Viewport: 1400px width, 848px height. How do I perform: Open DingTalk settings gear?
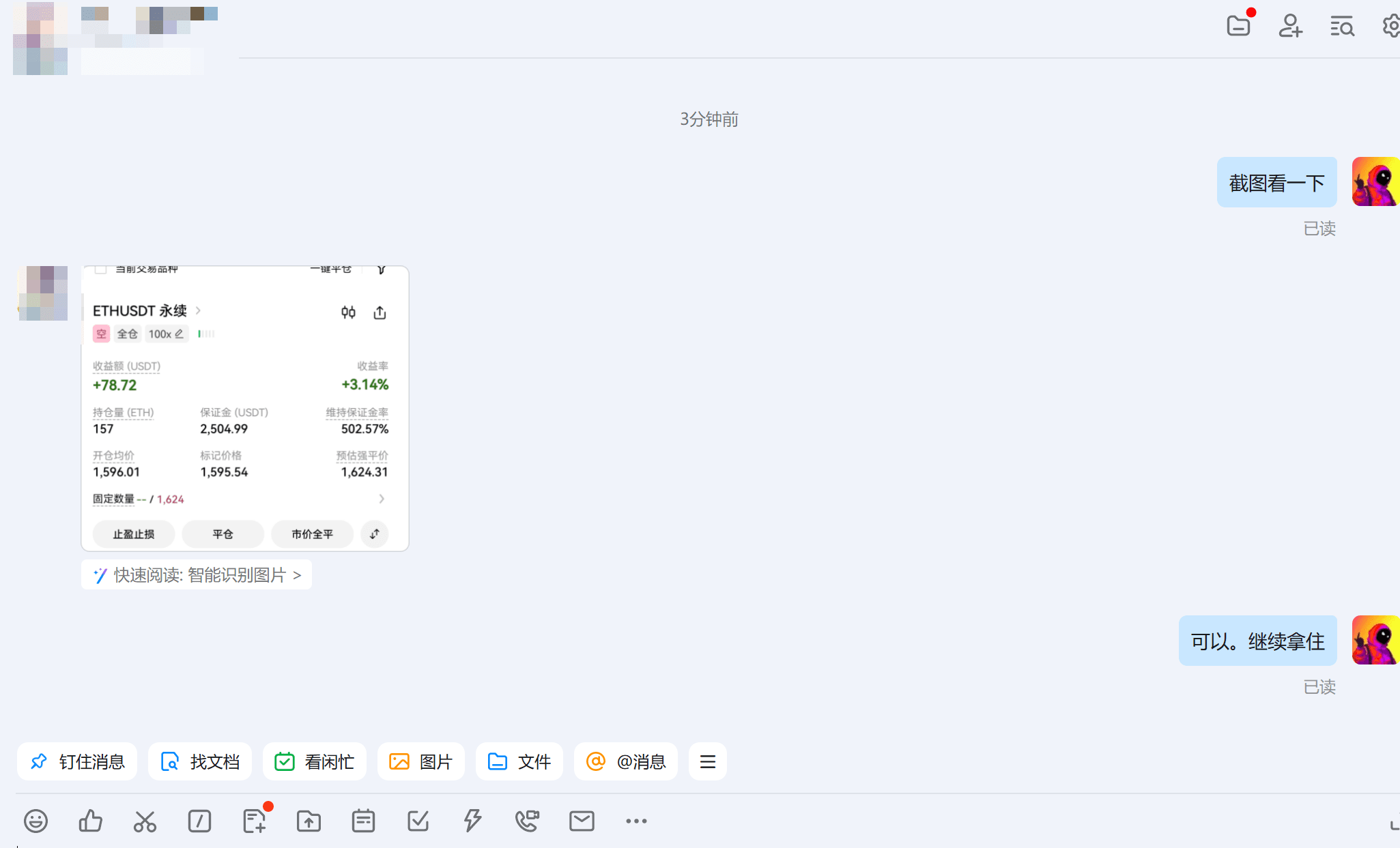pyautogui.click(x=1391, y=26)
